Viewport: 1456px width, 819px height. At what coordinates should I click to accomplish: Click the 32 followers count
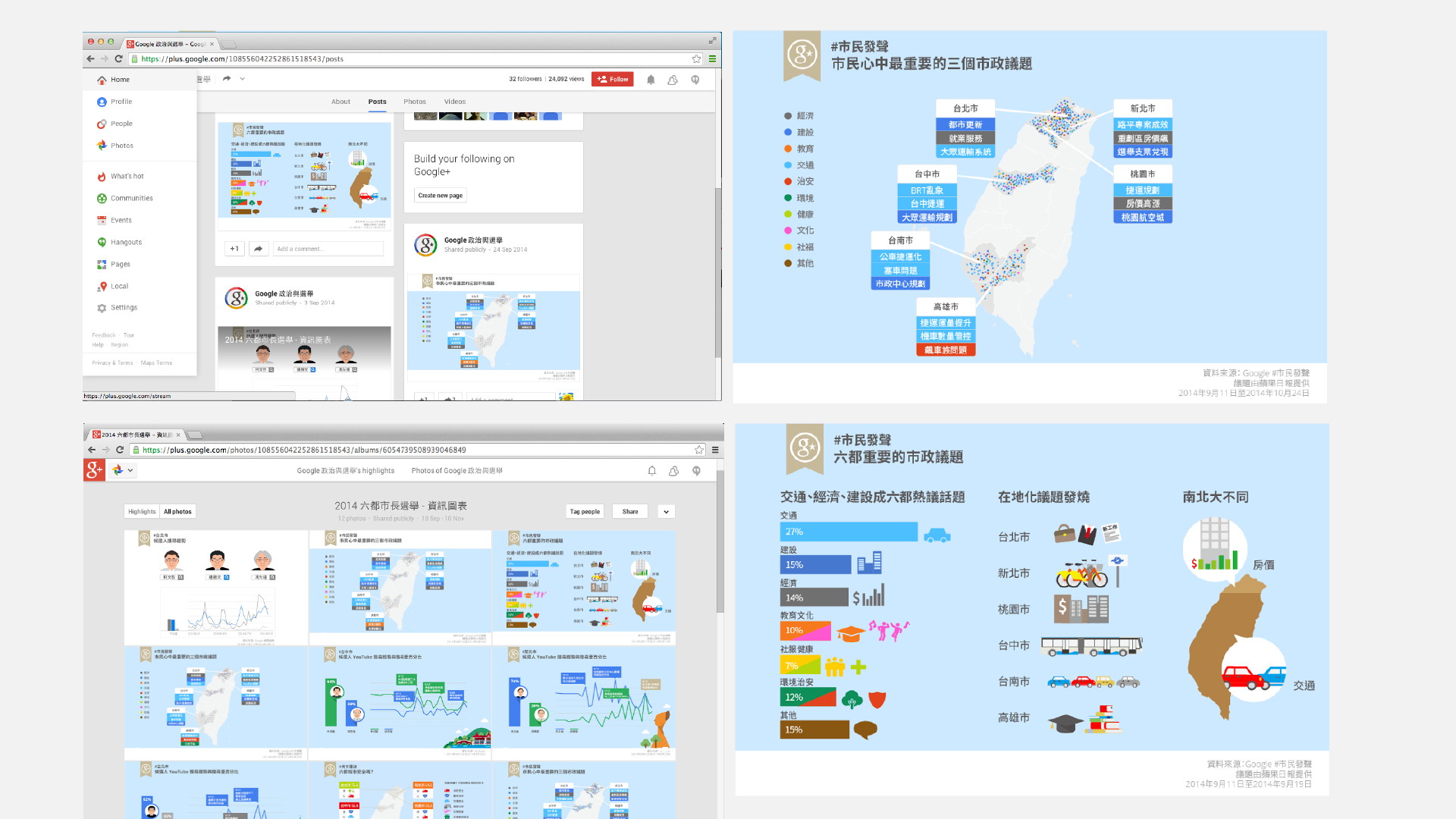526,79
